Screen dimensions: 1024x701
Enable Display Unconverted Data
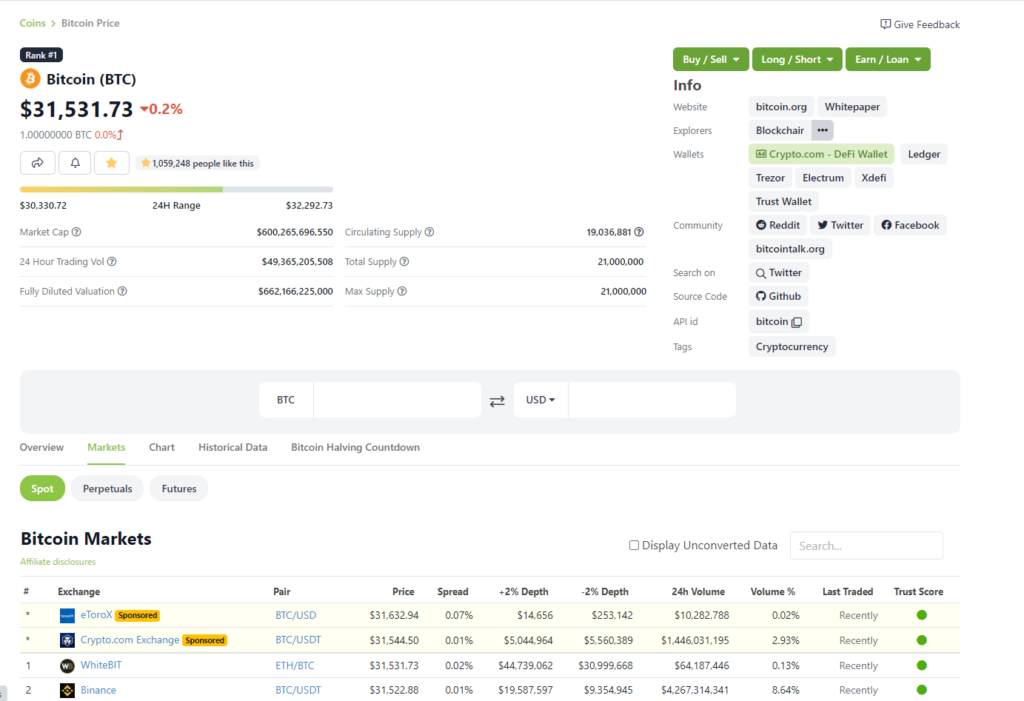(x=634, y=545)
